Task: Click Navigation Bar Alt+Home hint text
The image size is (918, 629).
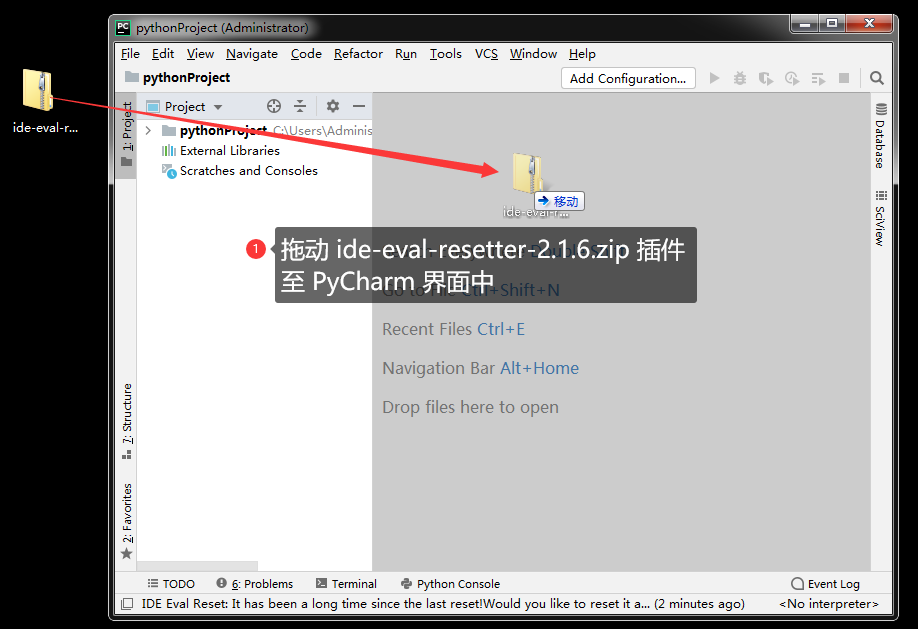Action: tap(480, 368)
